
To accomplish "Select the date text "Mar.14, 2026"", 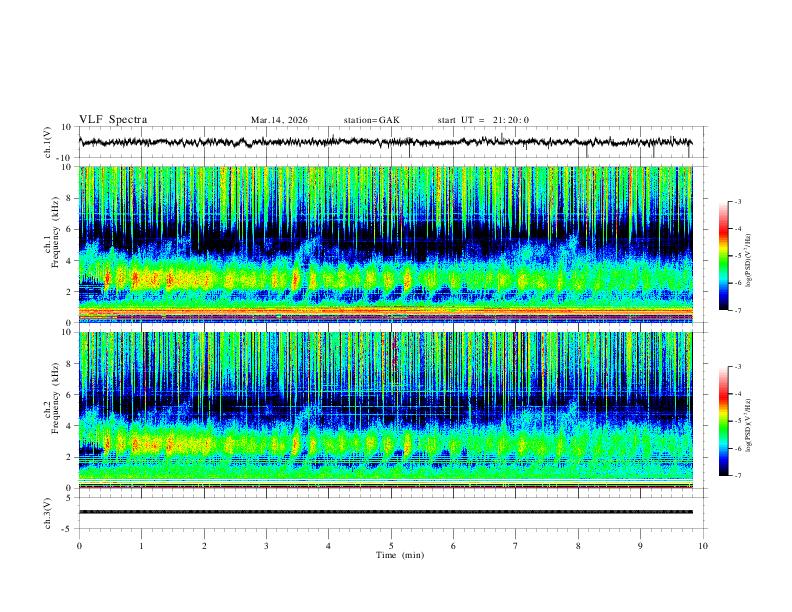I will [279, 120].
